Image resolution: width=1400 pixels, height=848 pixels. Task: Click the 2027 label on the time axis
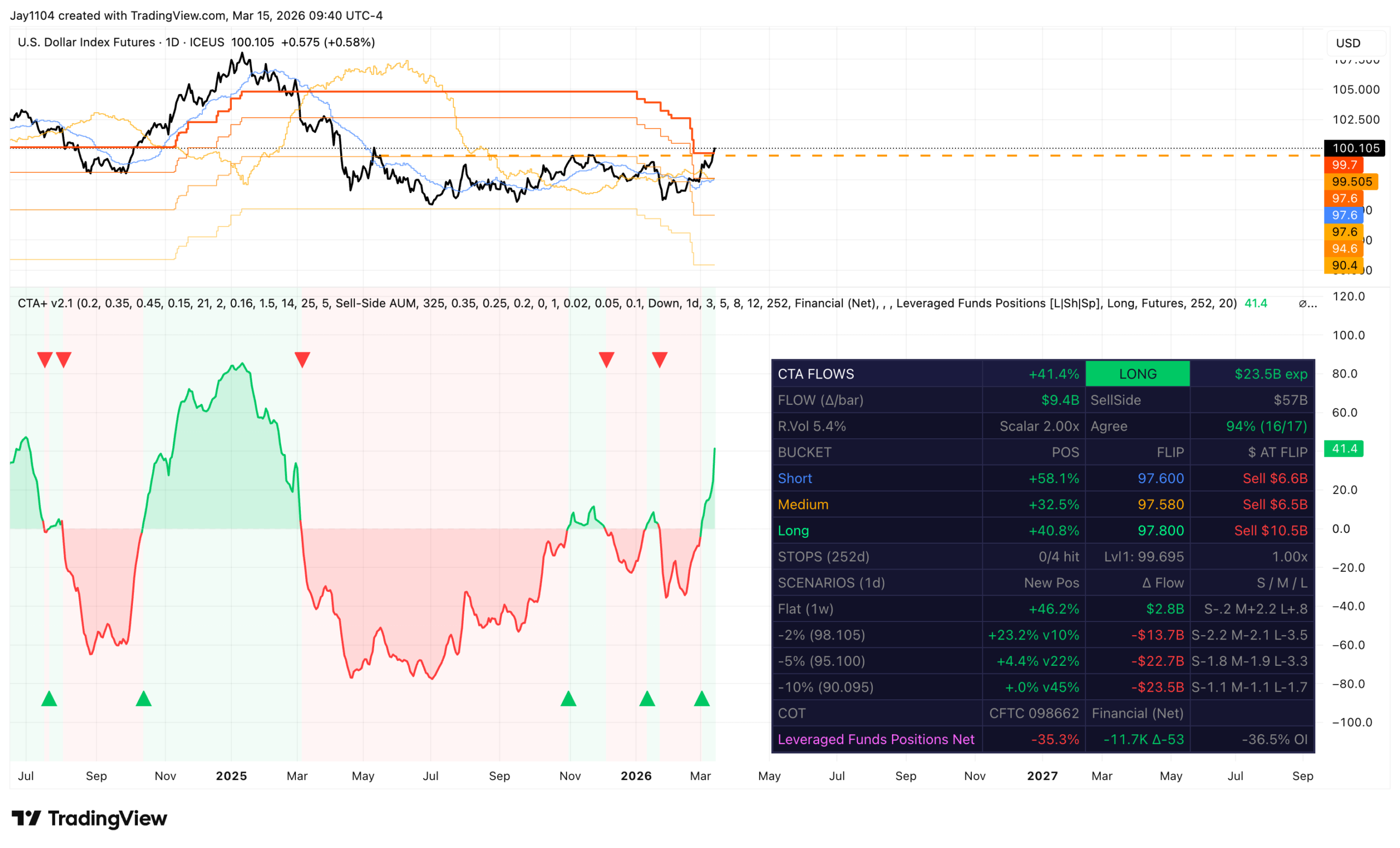1042,776
